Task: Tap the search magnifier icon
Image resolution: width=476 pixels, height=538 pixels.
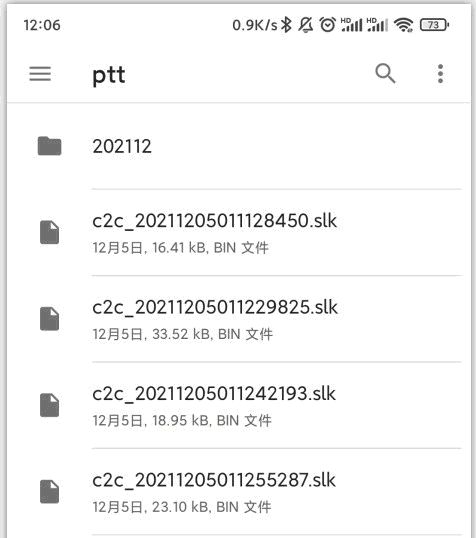Action: click(x=385, y=73)
